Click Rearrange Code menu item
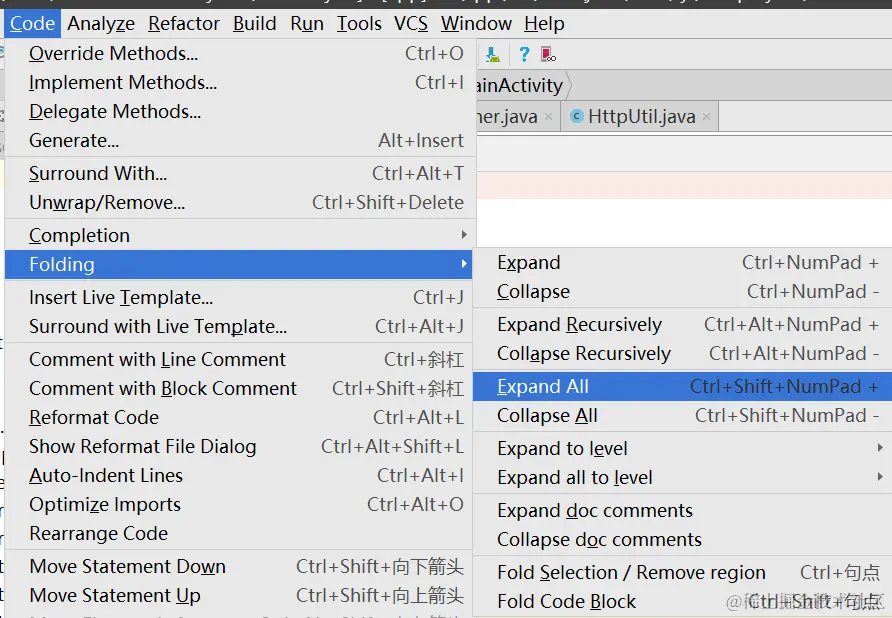892x618 pixels. coord(240,534)
